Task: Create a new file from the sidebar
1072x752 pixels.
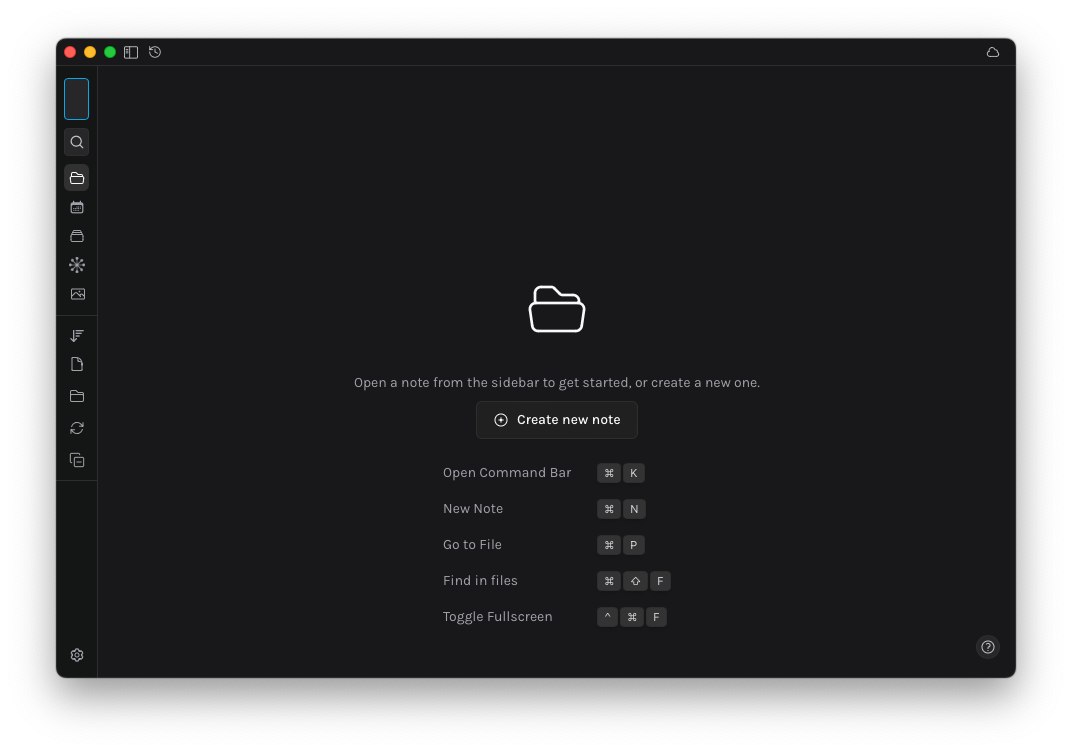Action: pyautogui.click(x=76, y=363)
